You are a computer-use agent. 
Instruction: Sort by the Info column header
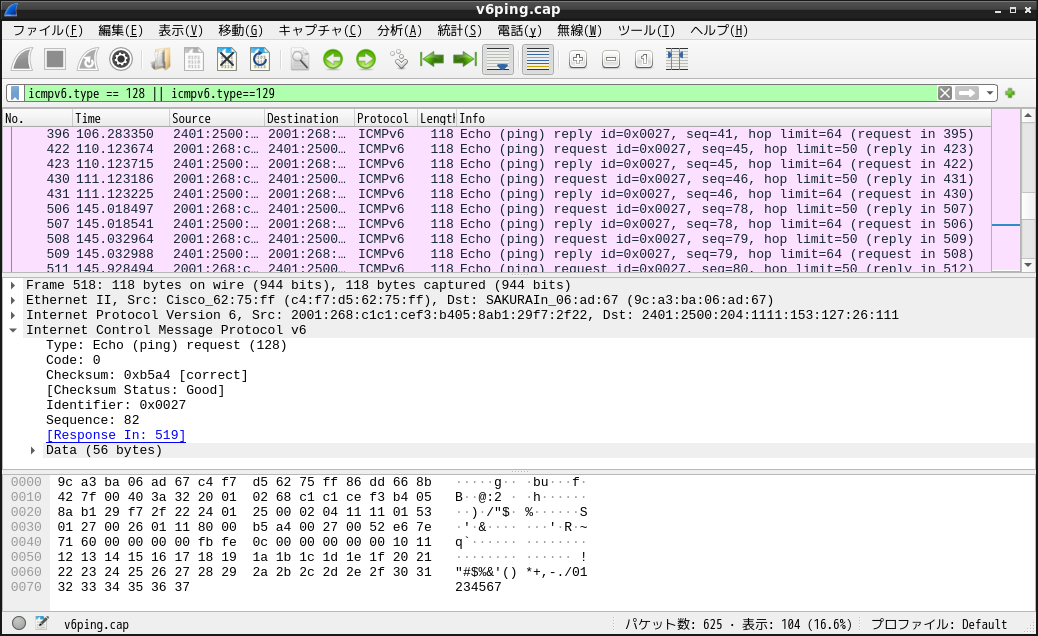pyautogui.click(x=724, y=118)
